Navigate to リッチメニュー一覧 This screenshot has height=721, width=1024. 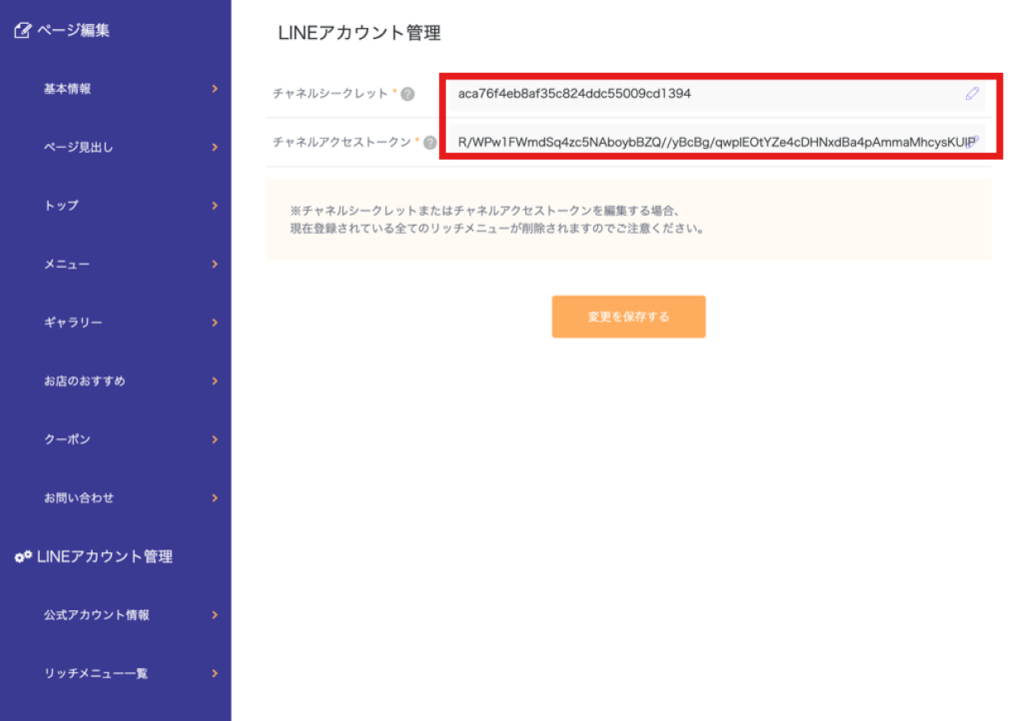[x=96, y=673]
